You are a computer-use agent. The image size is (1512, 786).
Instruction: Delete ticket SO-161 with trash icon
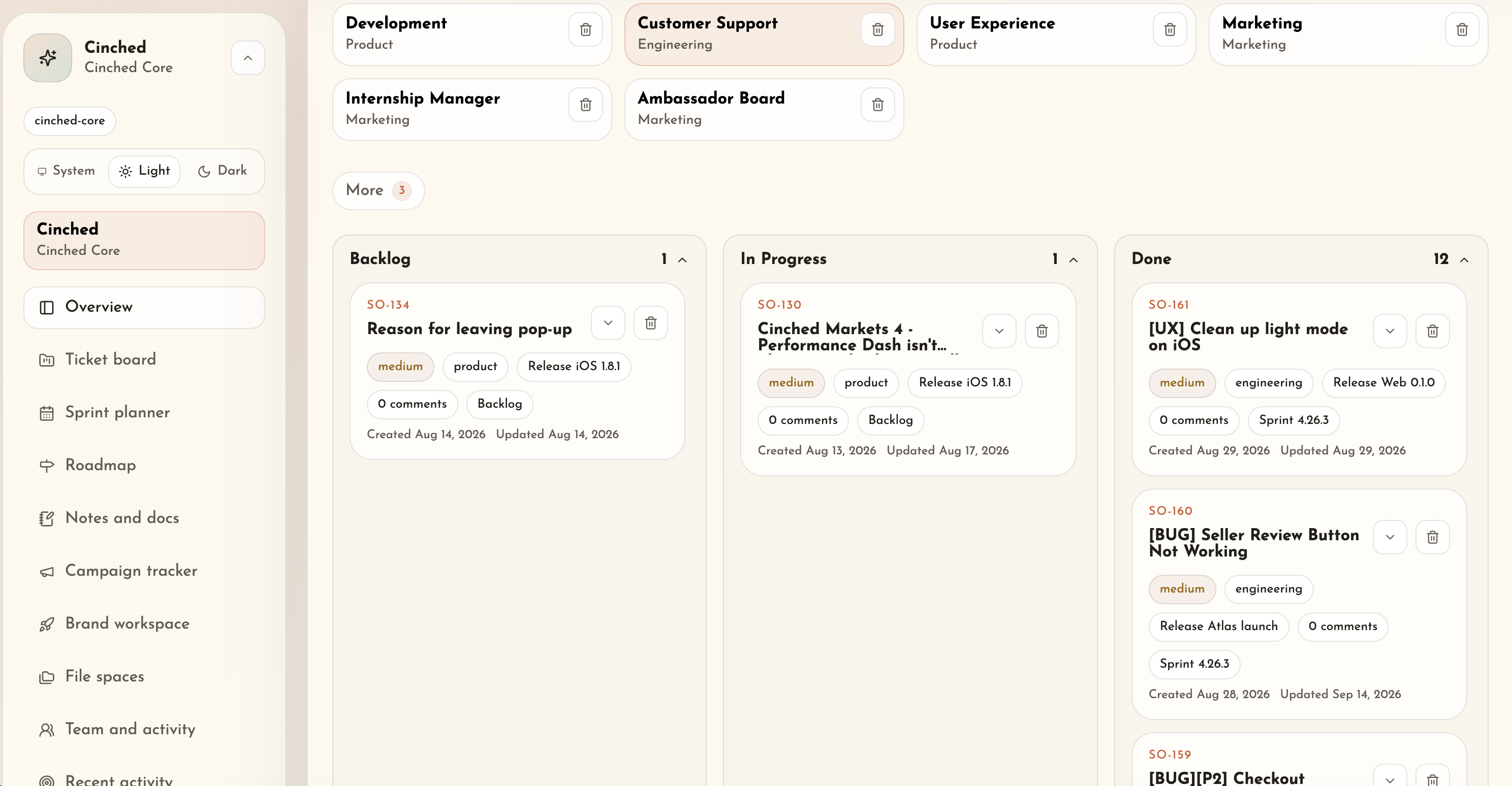(x=1432, y=331)
